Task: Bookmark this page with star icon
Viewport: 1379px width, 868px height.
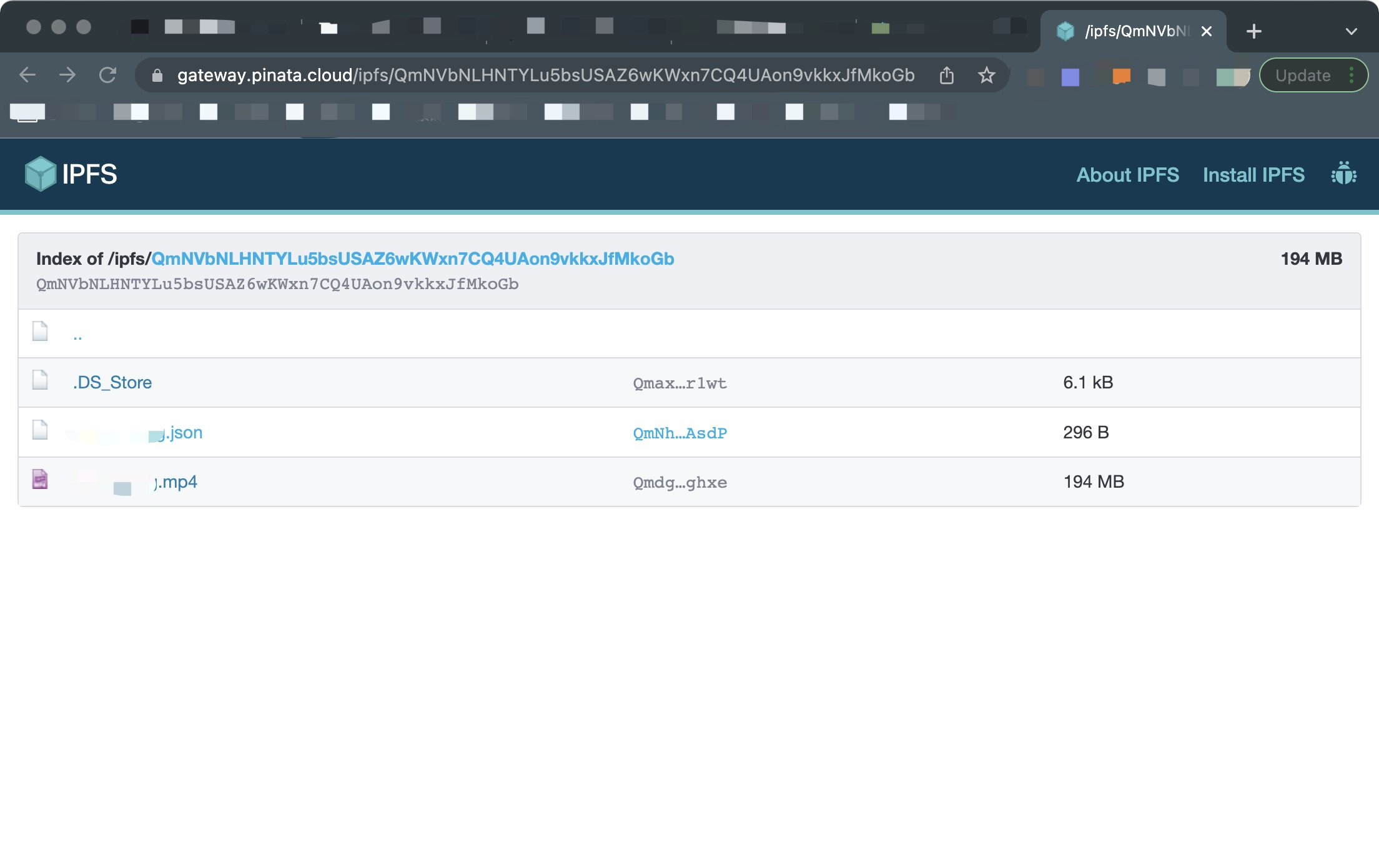Action: [986, 75]
